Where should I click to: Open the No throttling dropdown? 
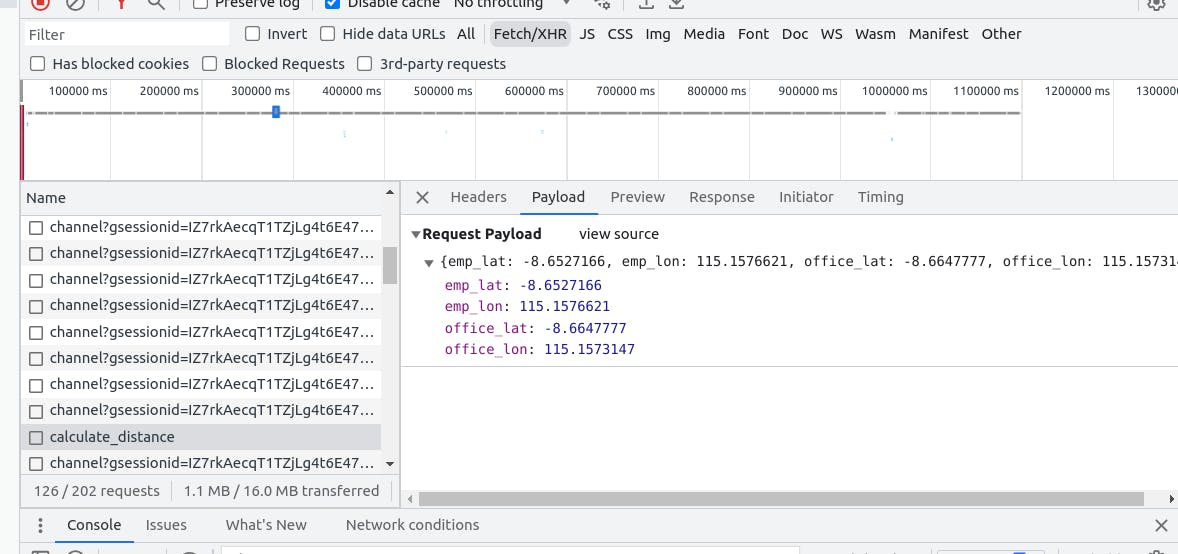point(512,4)
